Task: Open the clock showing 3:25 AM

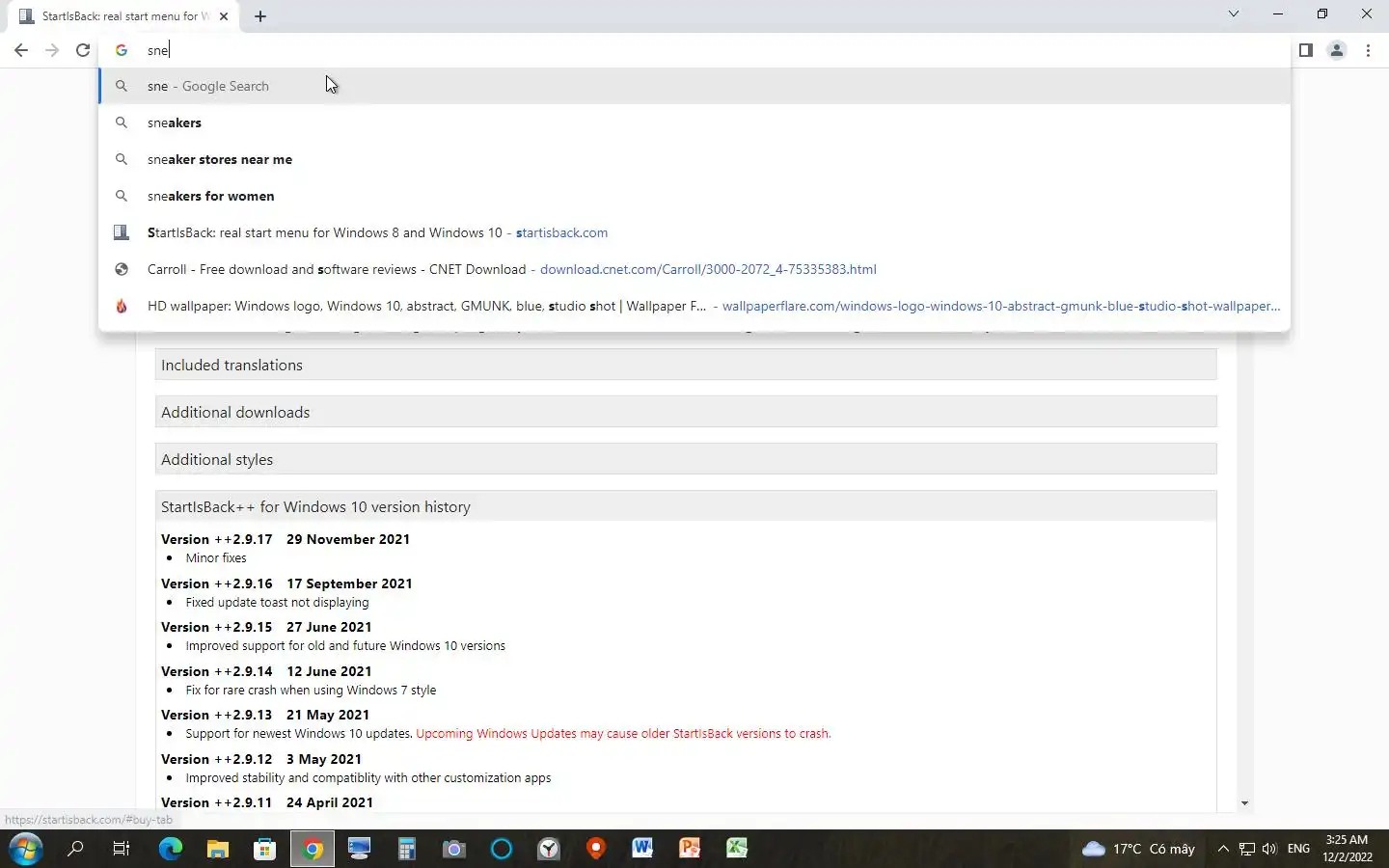Action: tap(1348, 849)
